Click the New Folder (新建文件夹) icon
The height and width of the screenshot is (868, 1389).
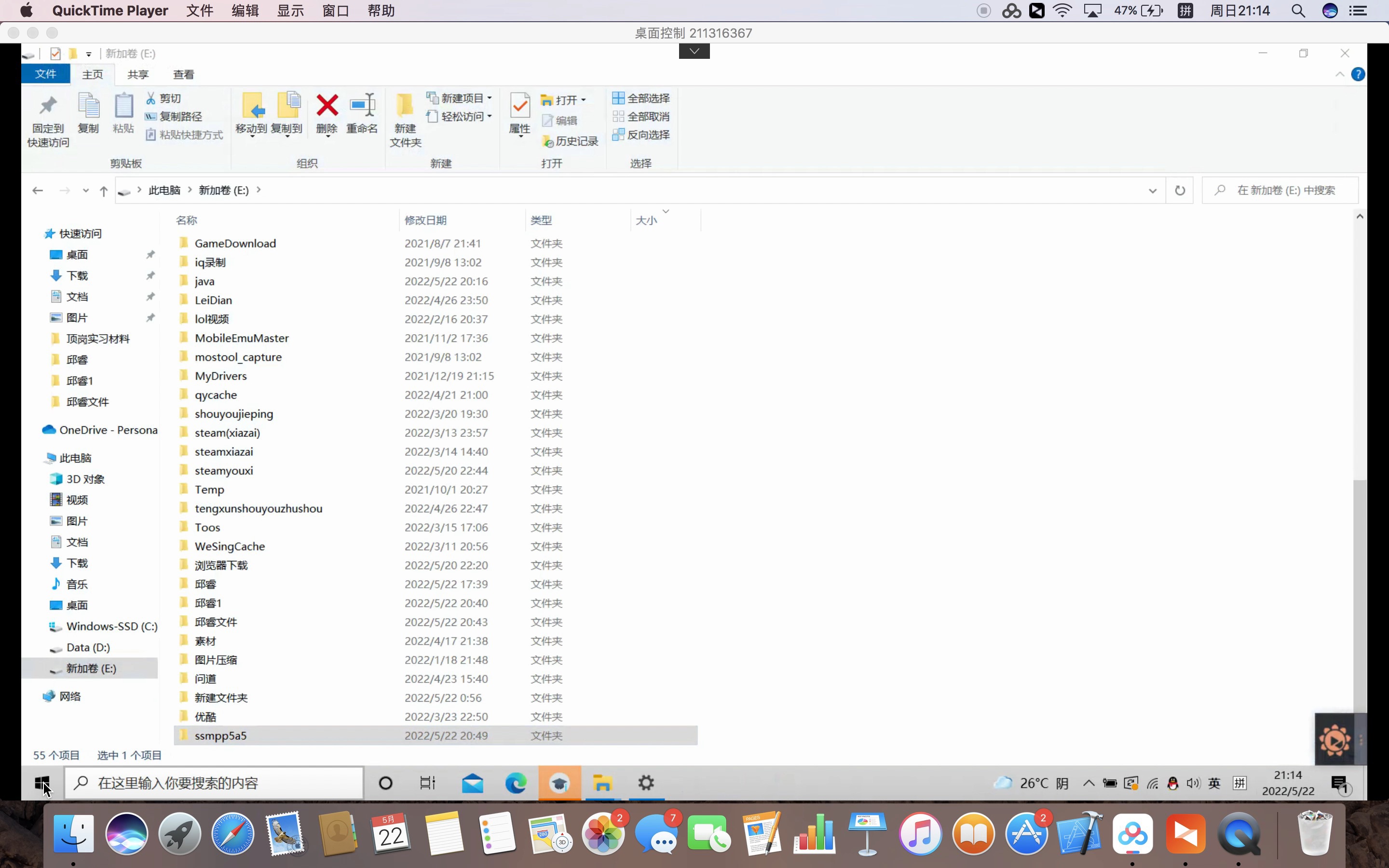[405, 107]
